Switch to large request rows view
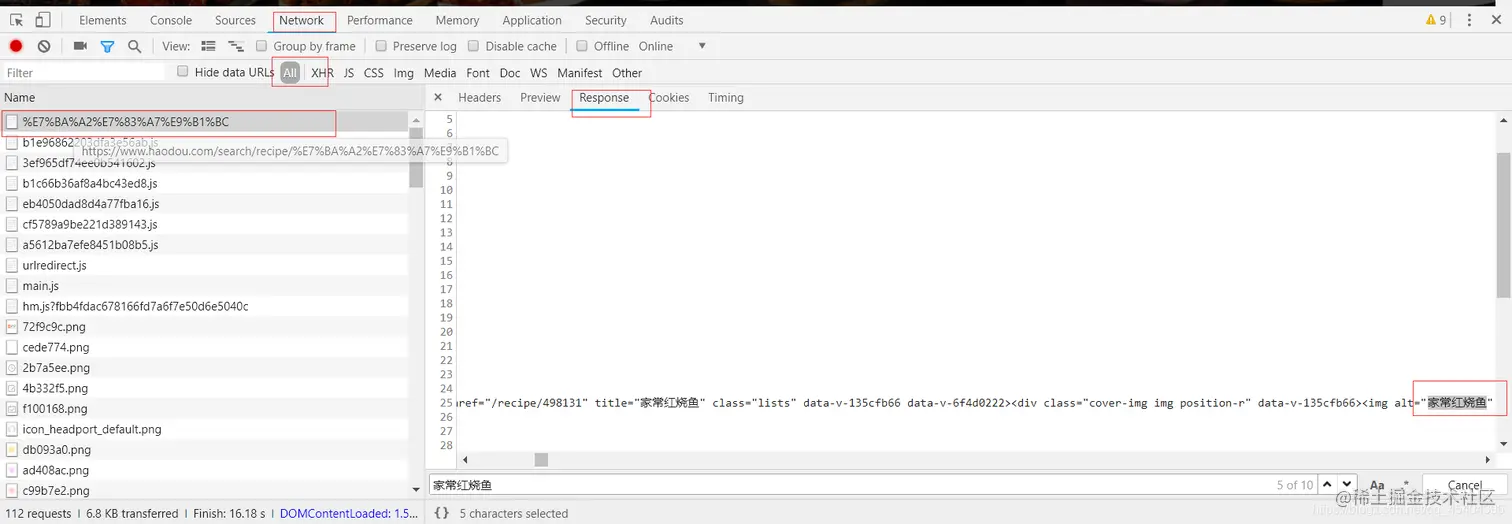The height and width of the screenshot is (524, 1512). pos(208,46)
